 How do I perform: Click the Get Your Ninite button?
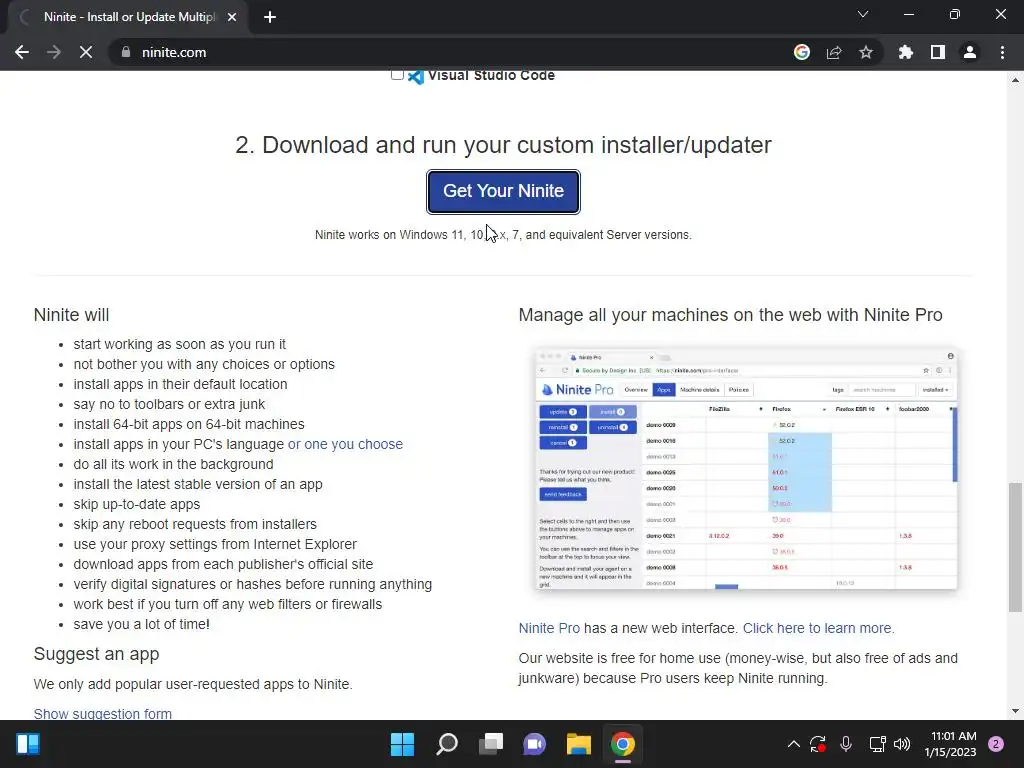click(504, 191)
